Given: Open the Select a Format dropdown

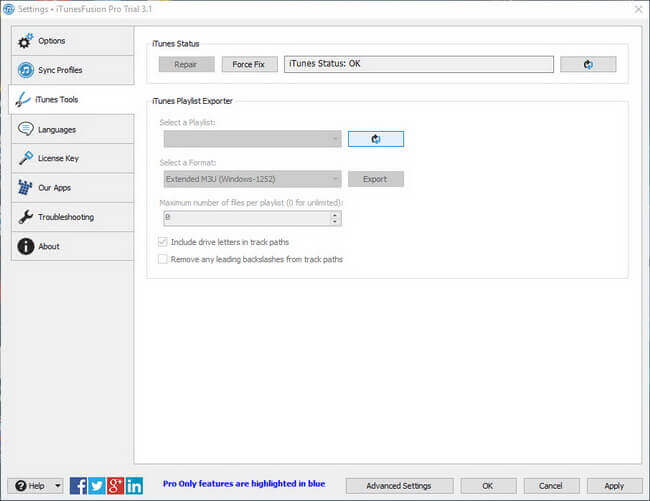Looking at the screenshot, I should 252,179.
